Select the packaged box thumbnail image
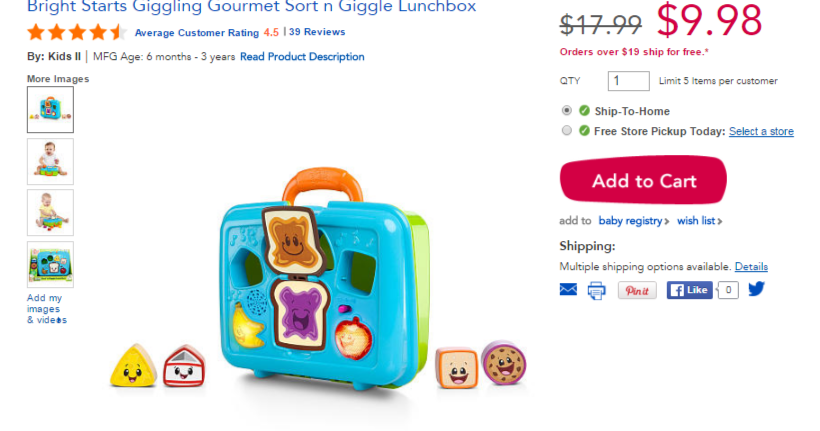The width and height of the screenshot is (820, 431). 50,265
